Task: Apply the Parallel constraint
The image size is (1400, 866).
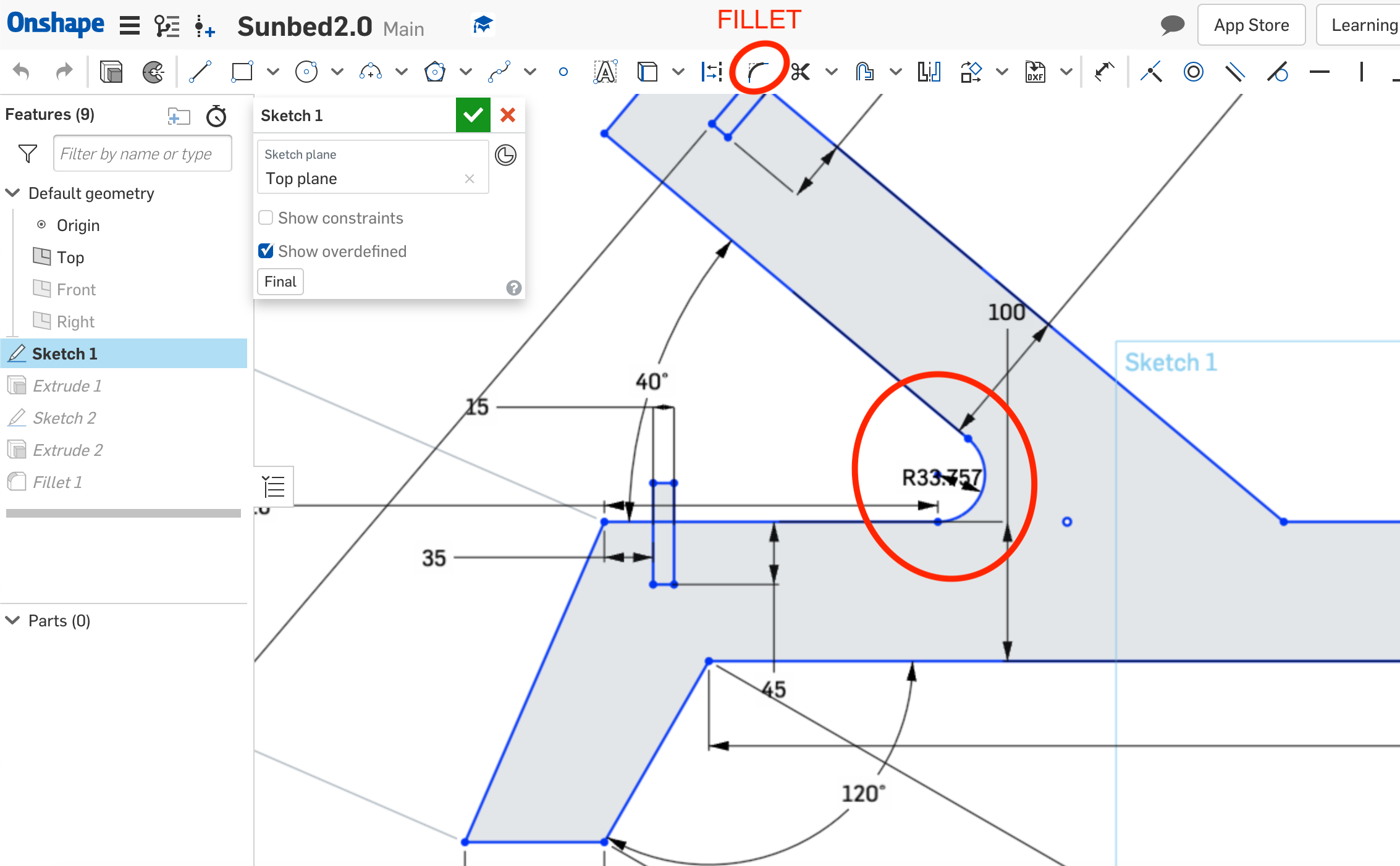Action: click(1236, 72)
